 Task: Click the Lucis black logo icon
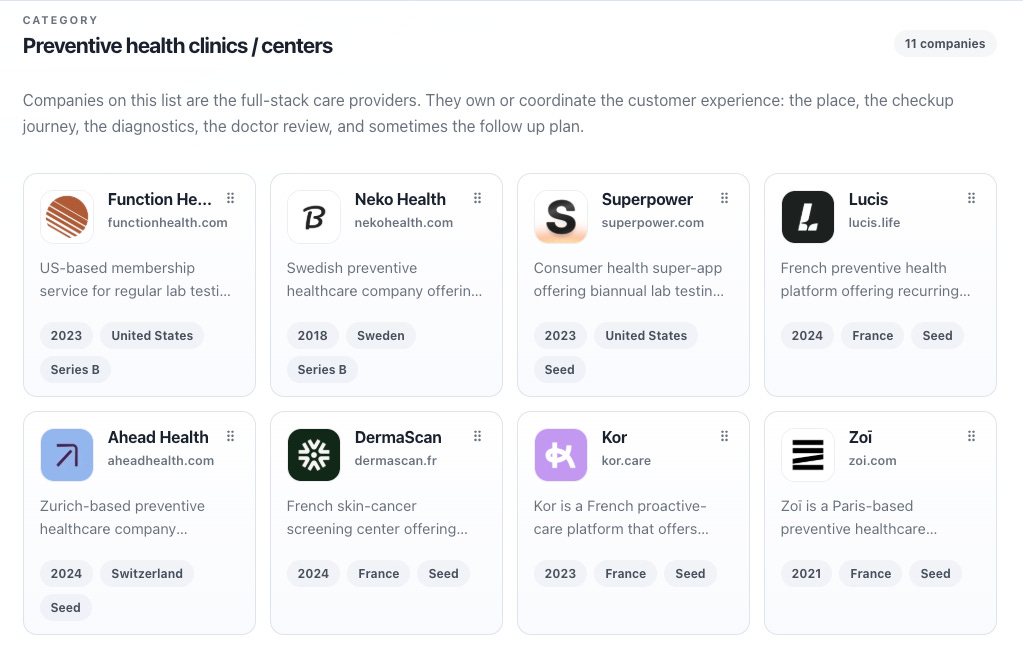(808, 217)
